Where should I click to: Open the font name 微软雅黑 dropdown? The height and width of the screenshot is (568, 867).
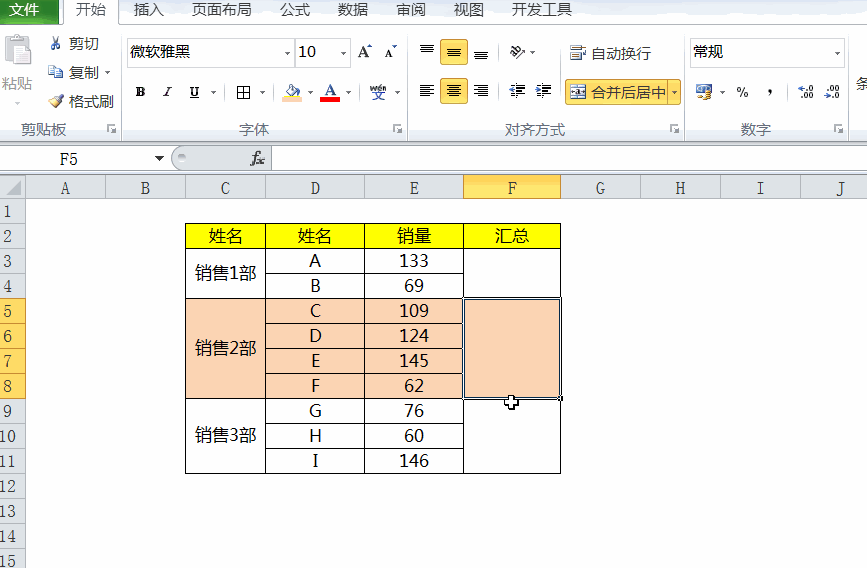[287, 53]
